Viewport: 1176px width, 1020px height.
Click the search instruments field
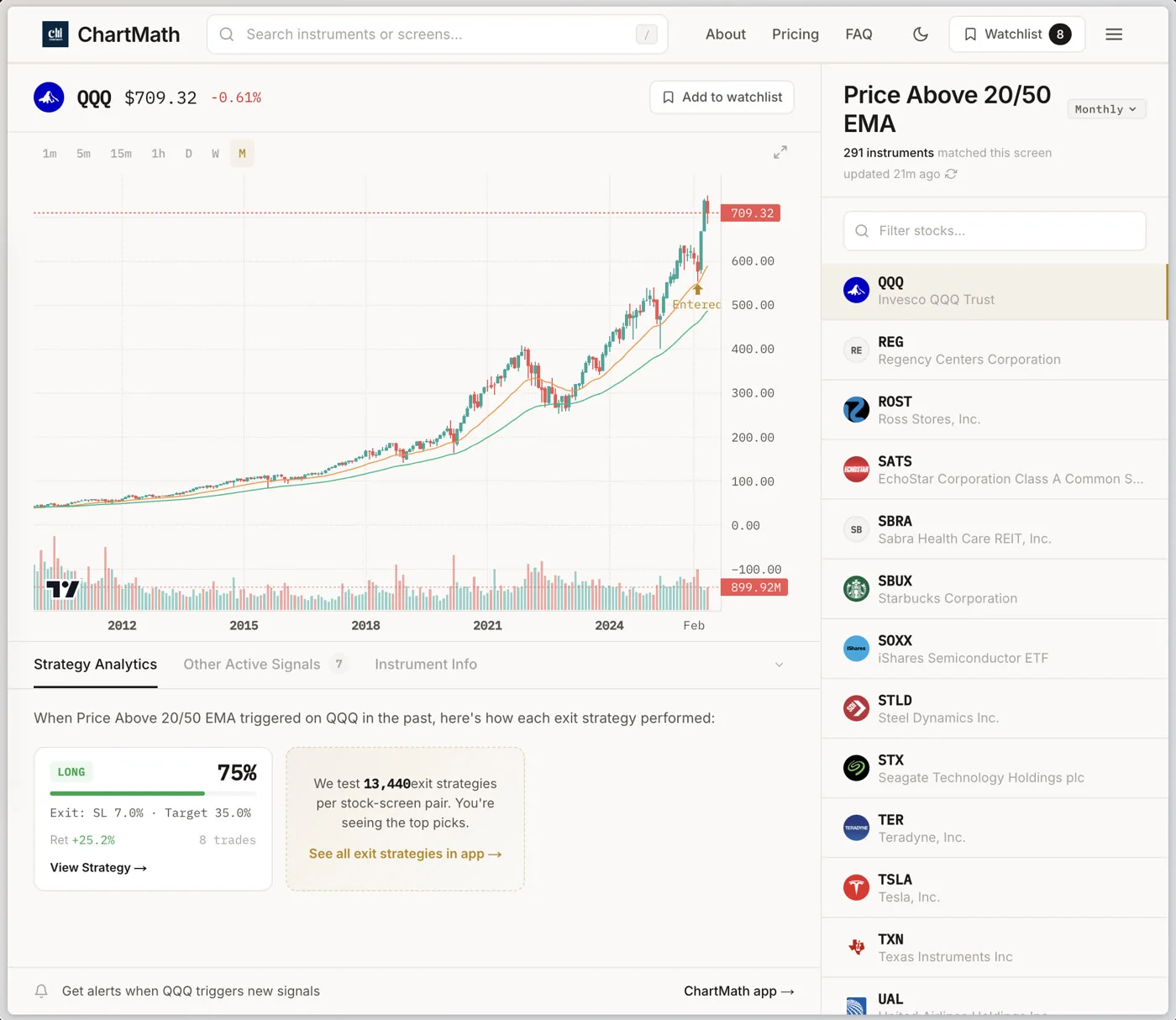[x=437, y=34]
